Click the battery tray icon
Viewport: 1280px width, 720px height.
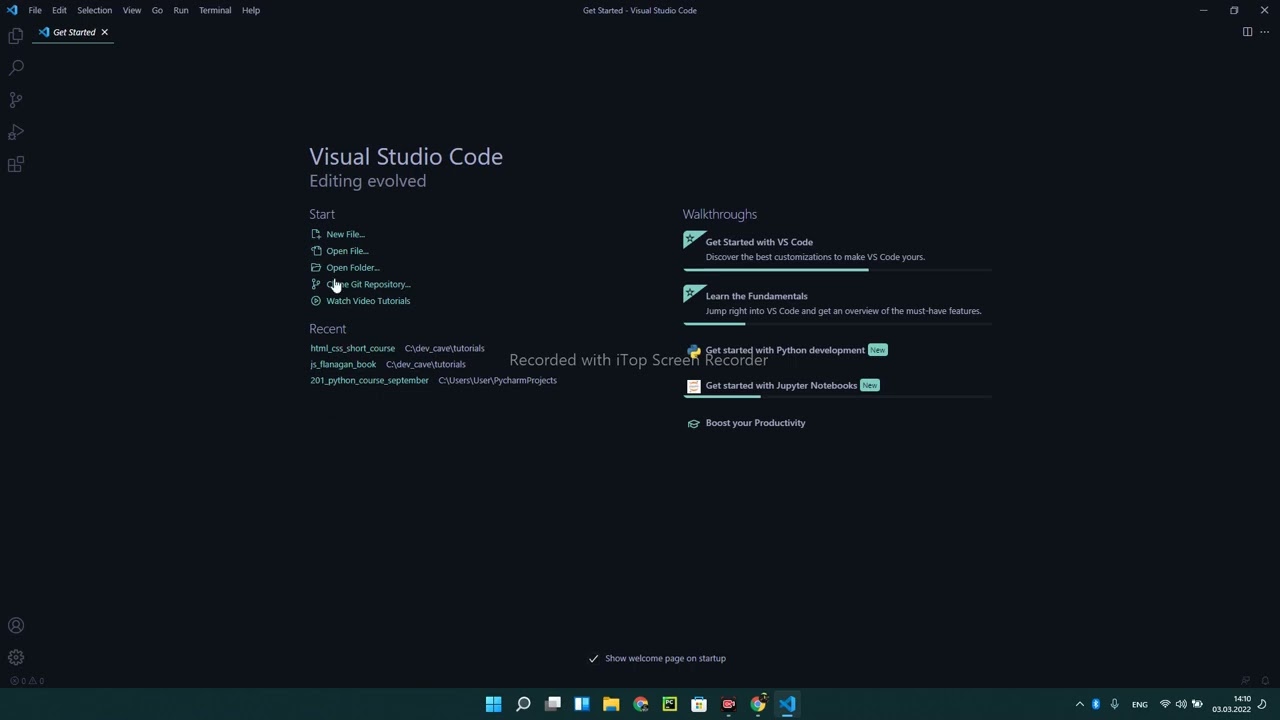[1197, 704]
